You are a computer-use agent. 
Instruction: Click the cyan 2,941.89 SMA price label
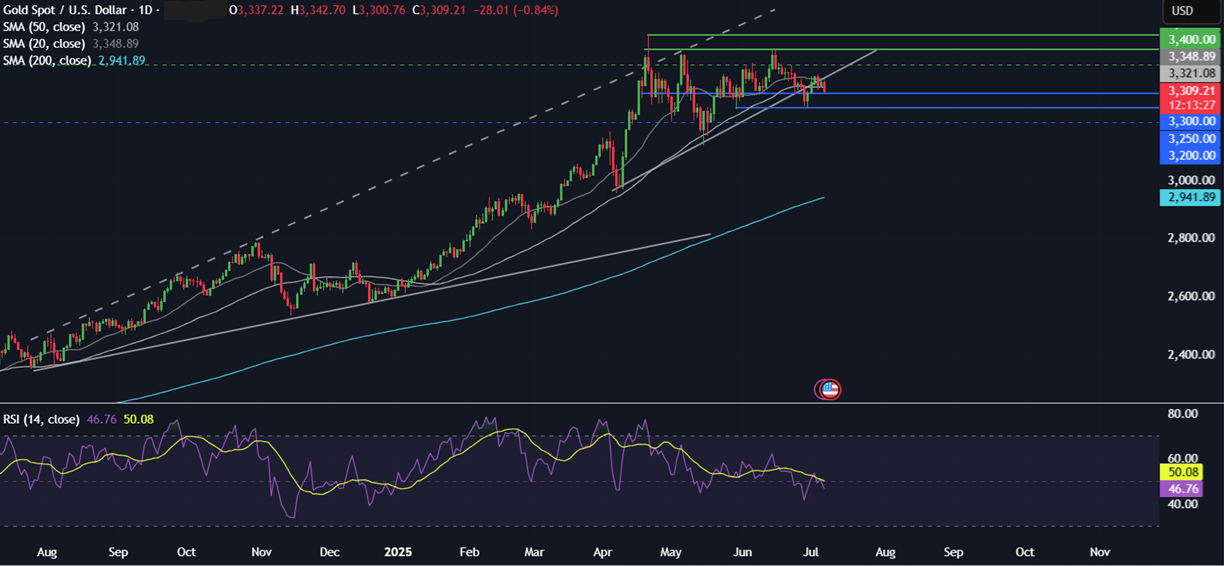coord(1188,198)
